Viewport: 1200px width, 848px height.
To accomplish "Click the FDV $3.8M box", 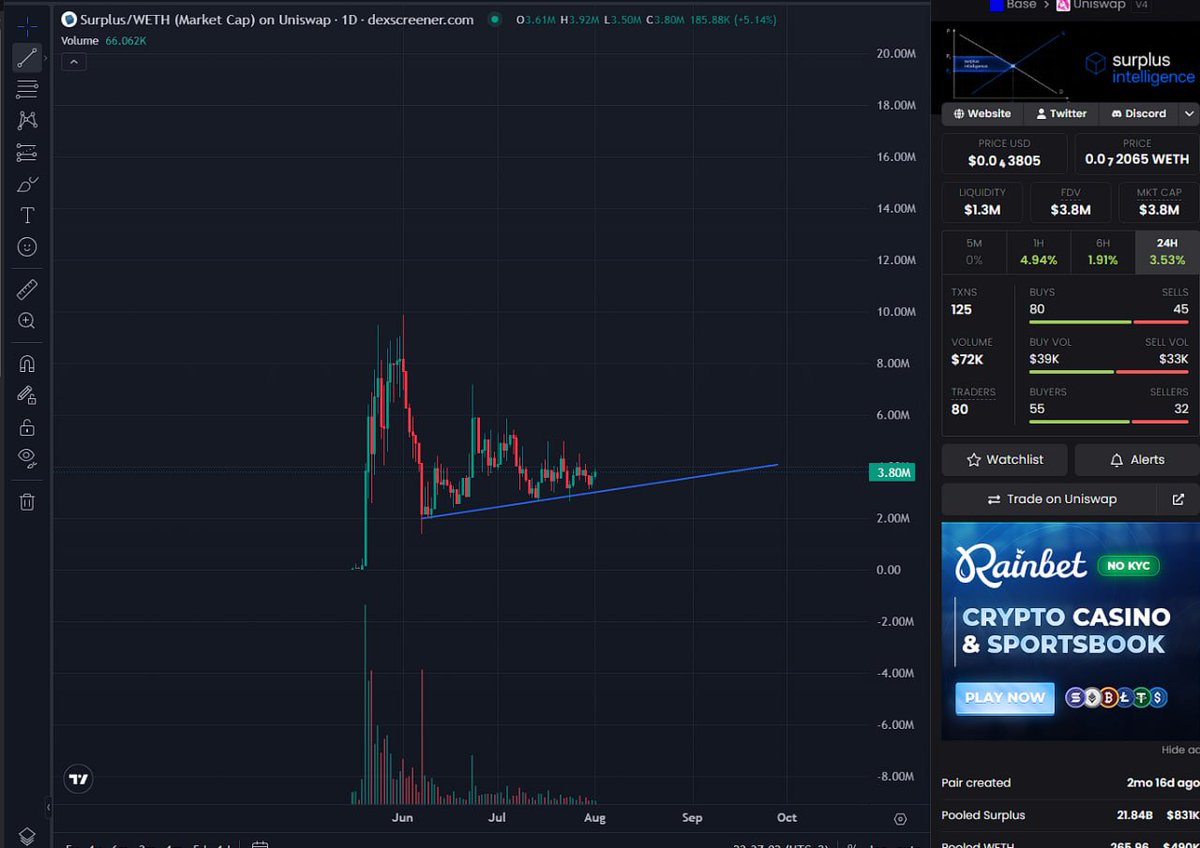I will coord(1070,202).
